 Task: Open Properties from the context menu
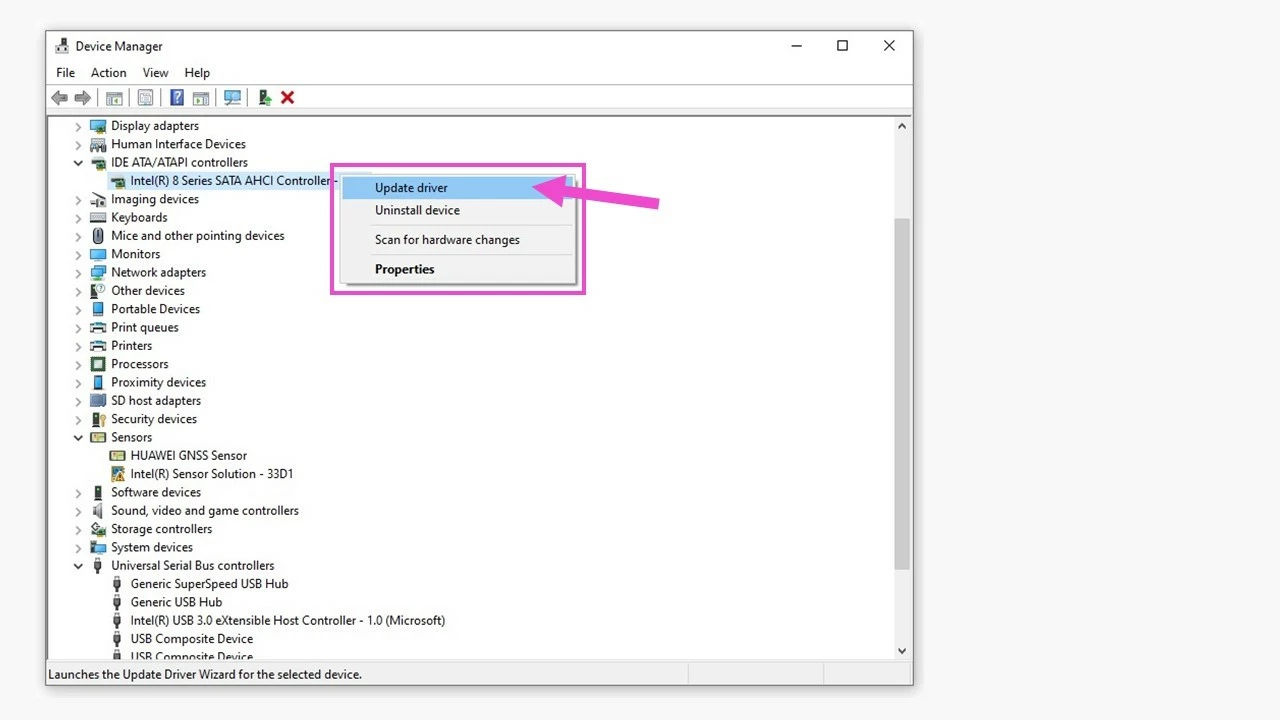(404, 269)
